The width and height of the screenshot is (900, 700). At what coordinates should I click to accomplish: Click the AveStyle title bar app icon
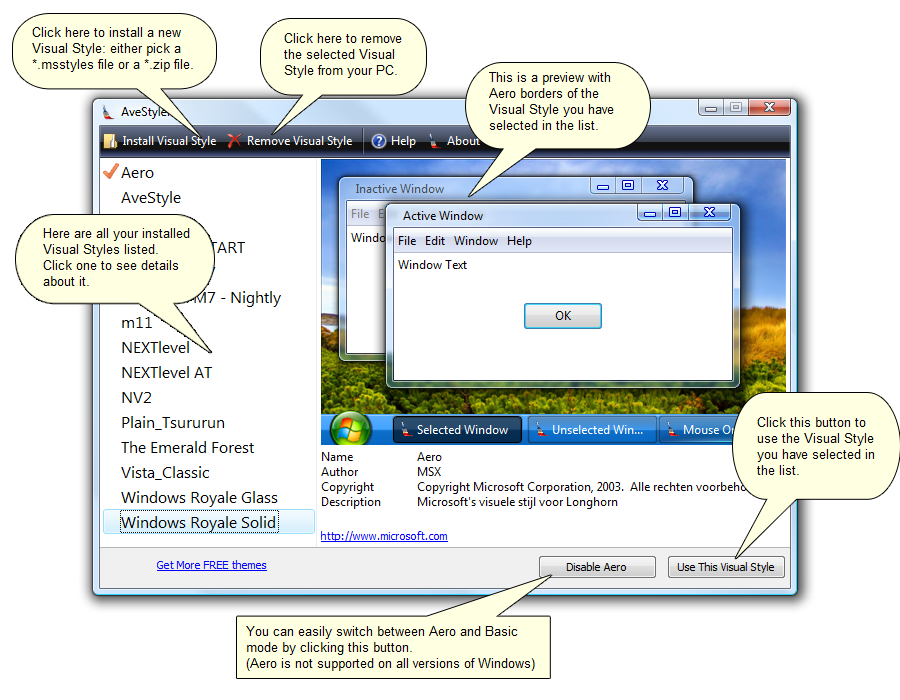pyautogui.click(x=108, y=112)
